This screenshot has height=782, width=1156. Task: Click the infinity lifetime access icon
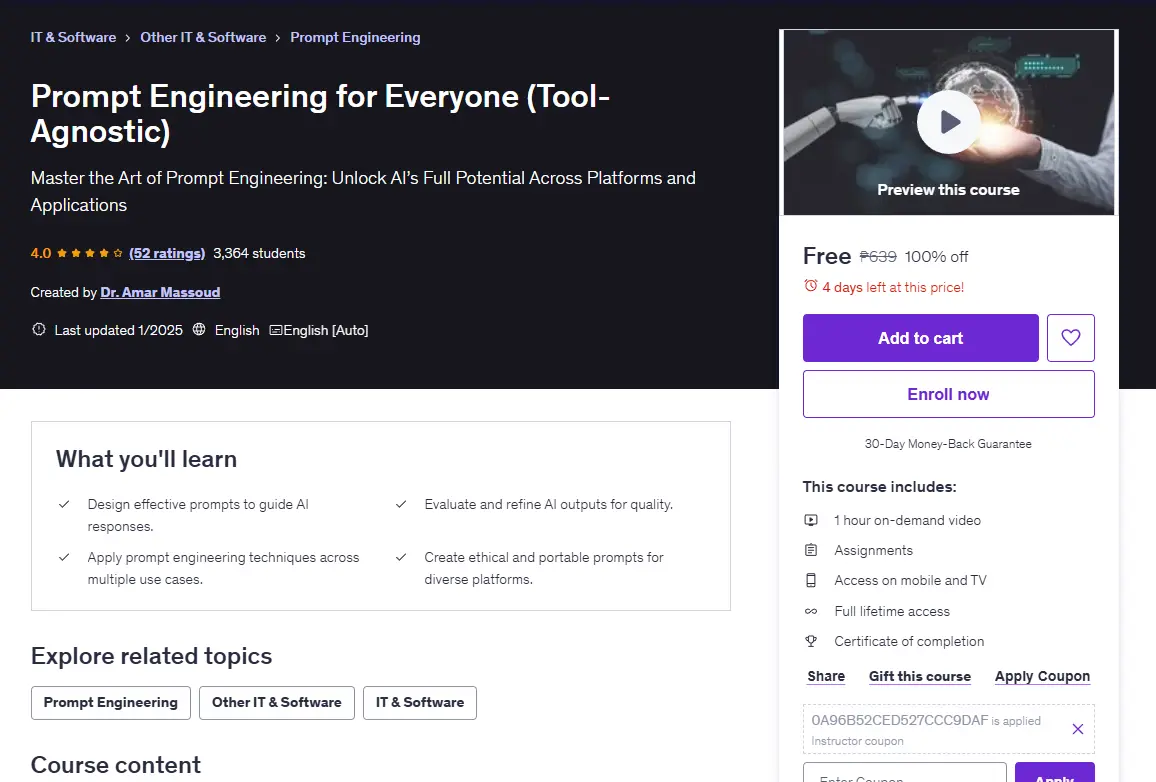(811, 611)
